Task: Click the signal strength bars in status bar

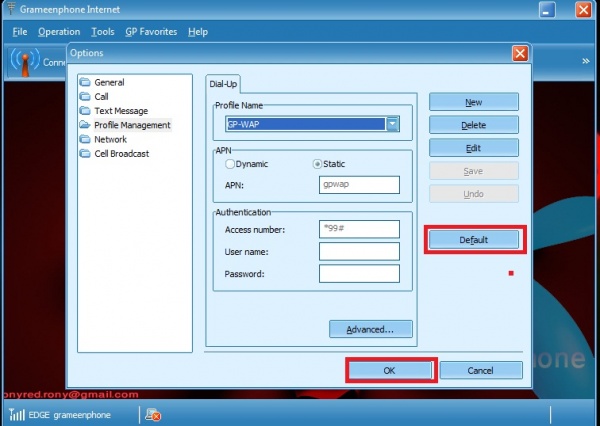Action: (x=17, y=414)
